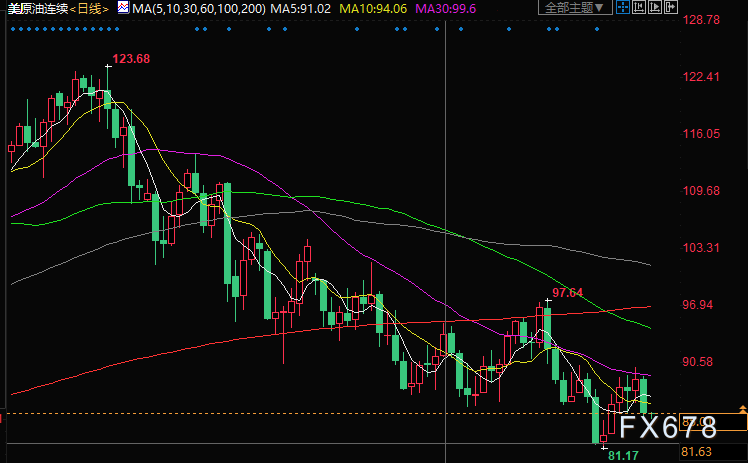Select the MA5:91.02 value label
The image size is (748, 463).
[301, 9]
